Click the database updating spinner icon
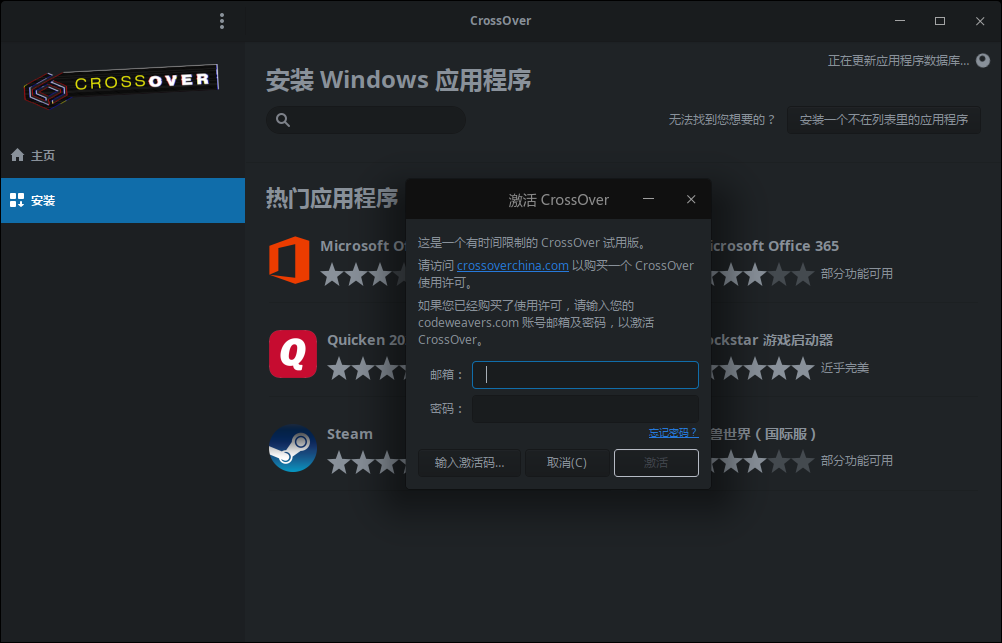 (x=982, y=61)
